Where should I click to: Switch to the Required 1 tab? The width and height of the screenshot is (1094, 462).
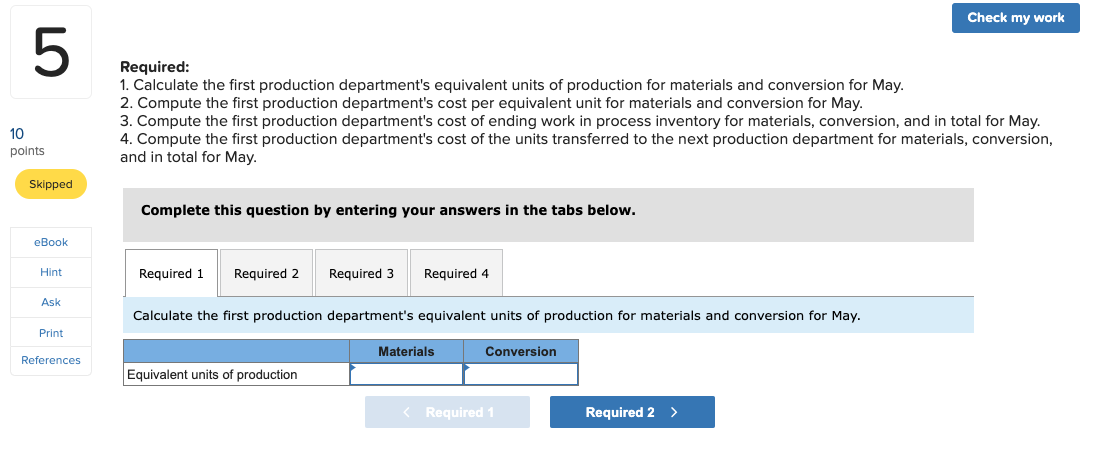(171, 273)
